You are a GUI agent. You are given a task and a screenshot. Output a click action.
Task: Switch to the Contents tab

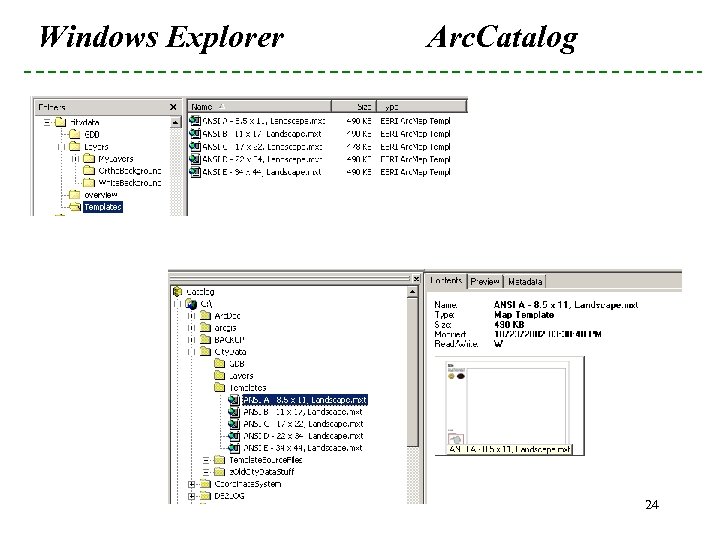446,281
